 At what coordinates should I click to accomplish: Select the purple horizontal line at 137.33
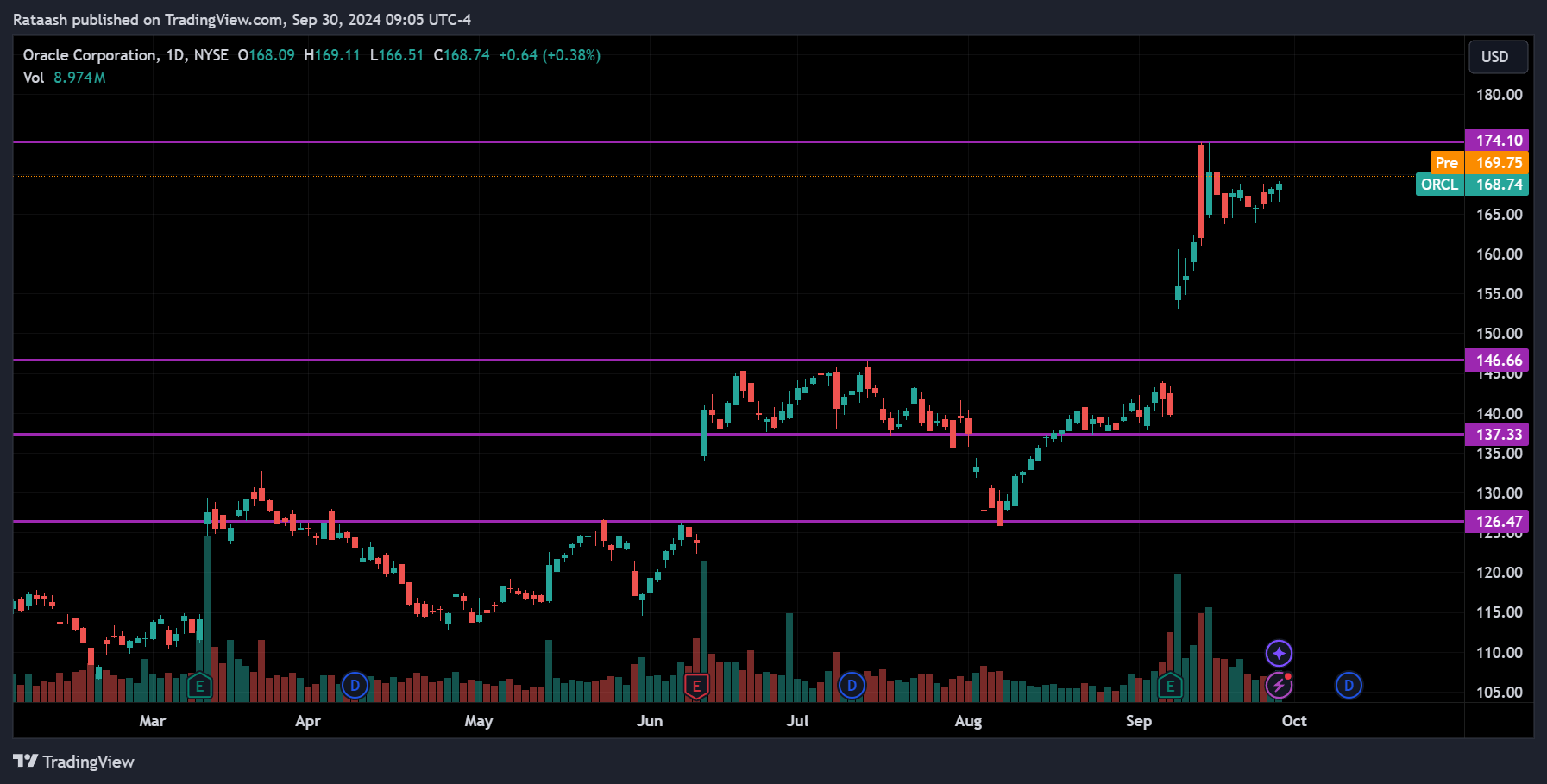click(x=739, y=435)
